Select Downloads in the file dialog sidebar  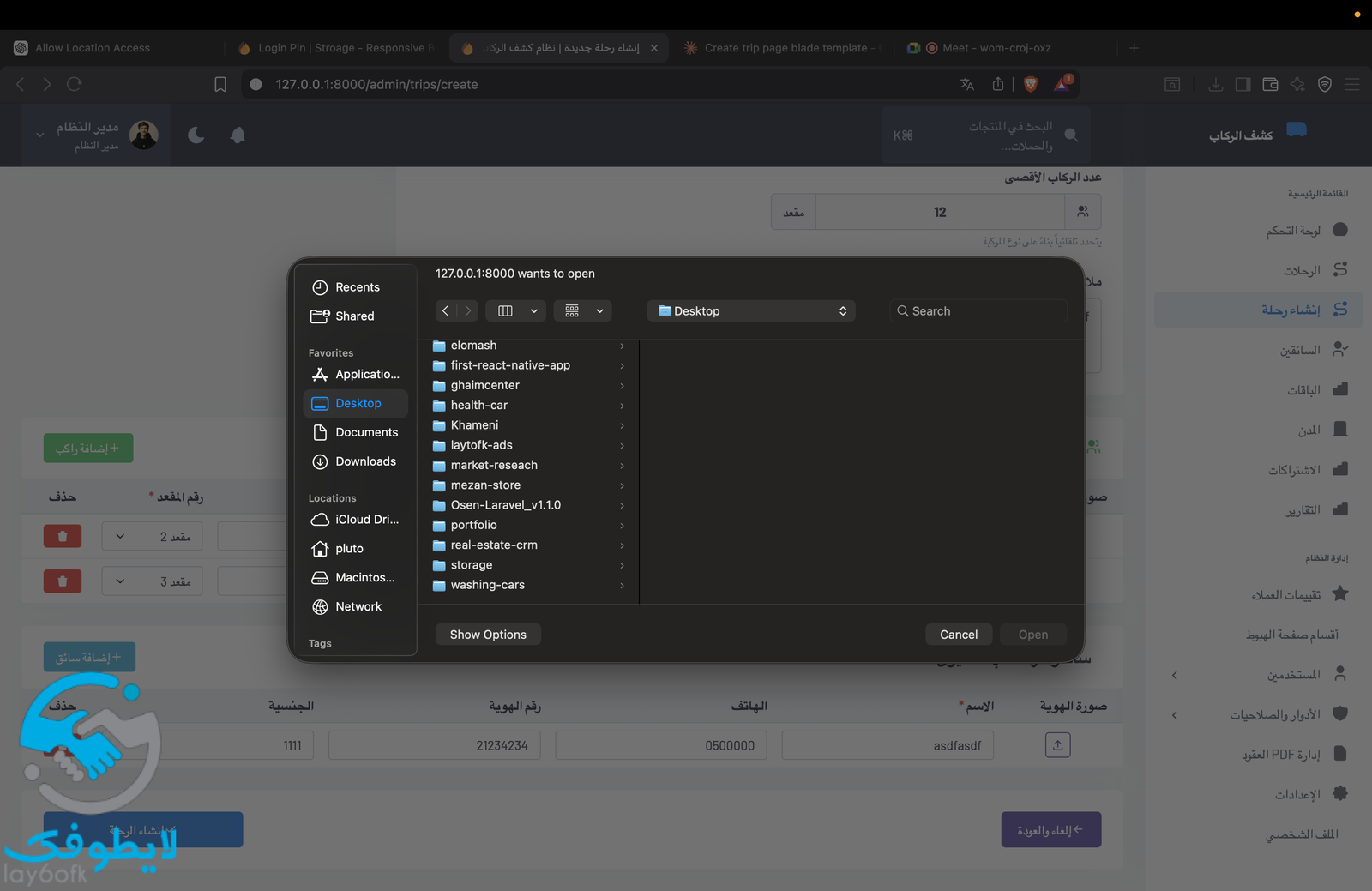click(x=365, y=461)
